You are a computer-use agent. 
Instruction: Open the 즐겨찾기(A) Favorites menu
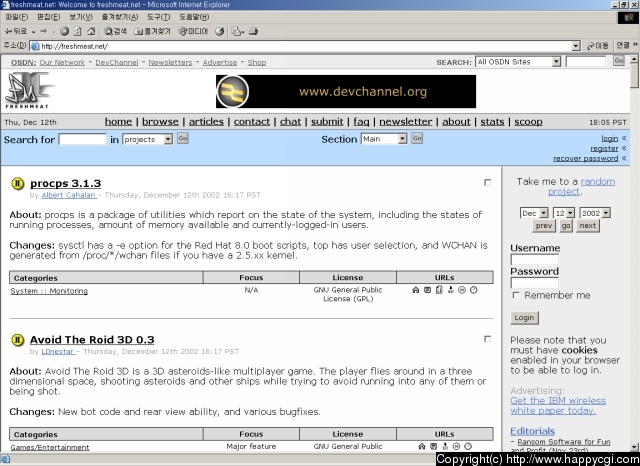pos(120,17)
